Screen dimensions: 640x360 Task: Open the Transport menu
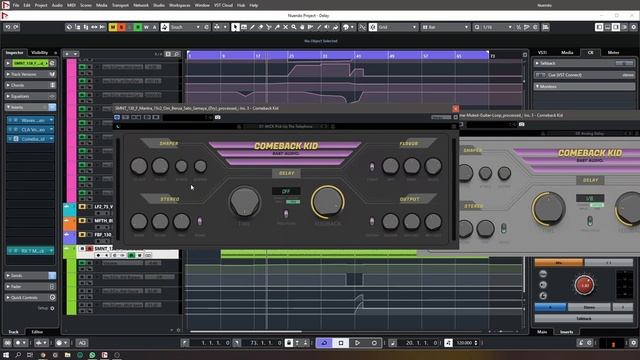120,5
